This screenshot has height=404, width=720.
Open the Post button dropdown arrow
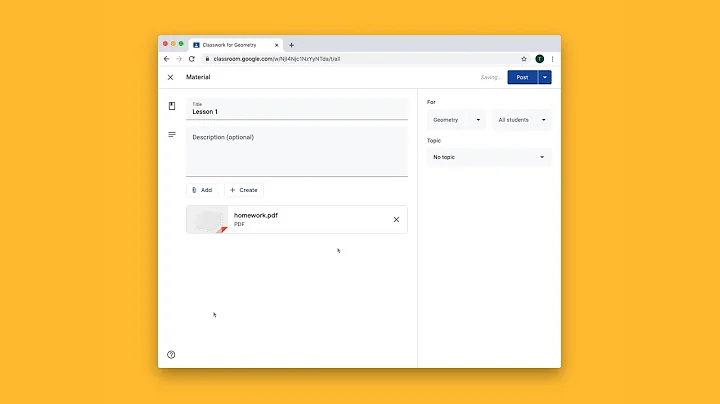click(545, 77)
